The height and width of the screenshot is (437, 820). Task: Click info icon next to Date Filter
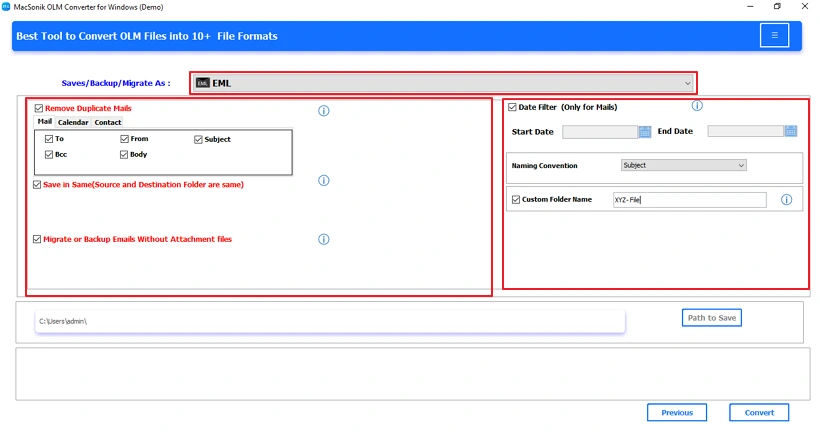click(x=697, y=106)
